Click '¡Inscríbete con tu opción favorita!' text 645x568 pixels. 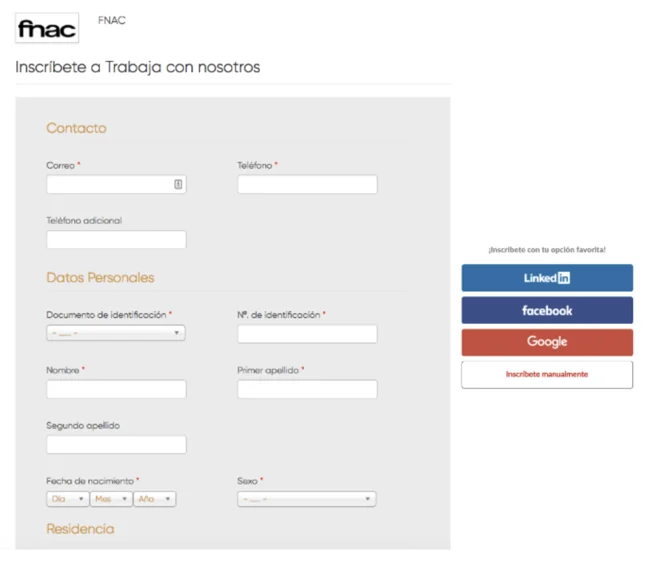[x=547, y=250]
